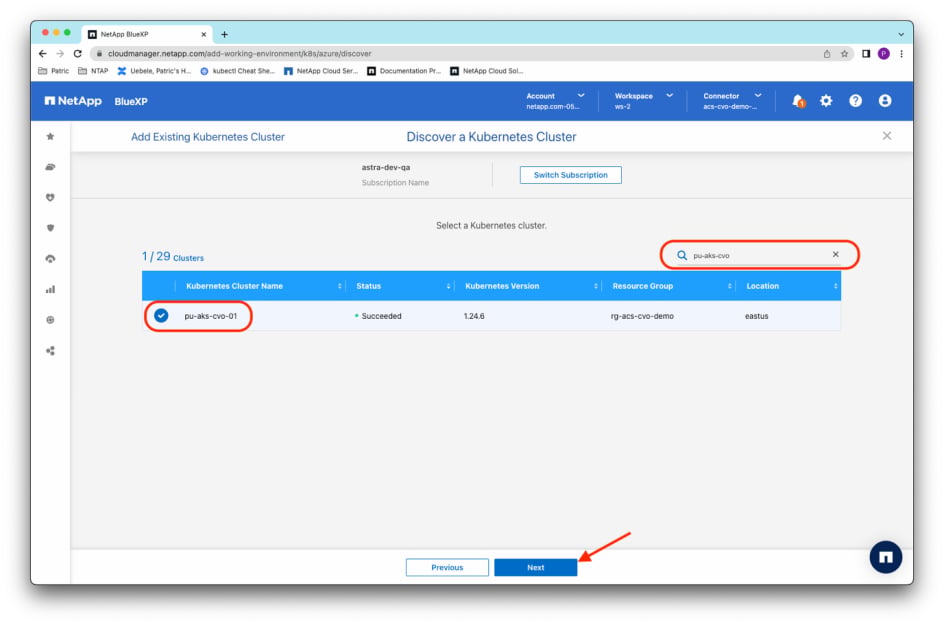Open the protection shield sidebar icon
Screen dimensions: 944x625
tap(51, 228)
